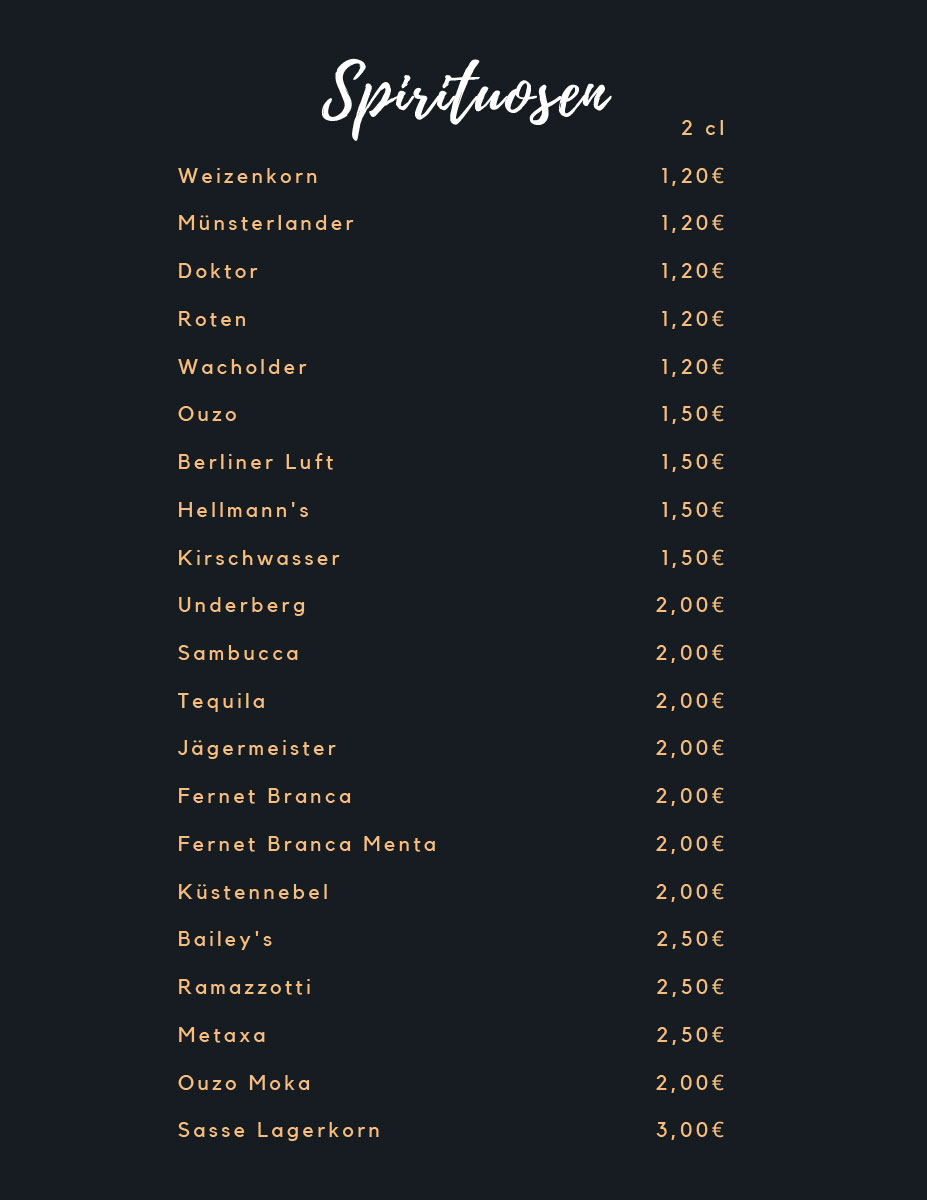The image size is (927, 1200).
Task: Click the 2,50€ price beside Bailey's
Action: point(690,940)
